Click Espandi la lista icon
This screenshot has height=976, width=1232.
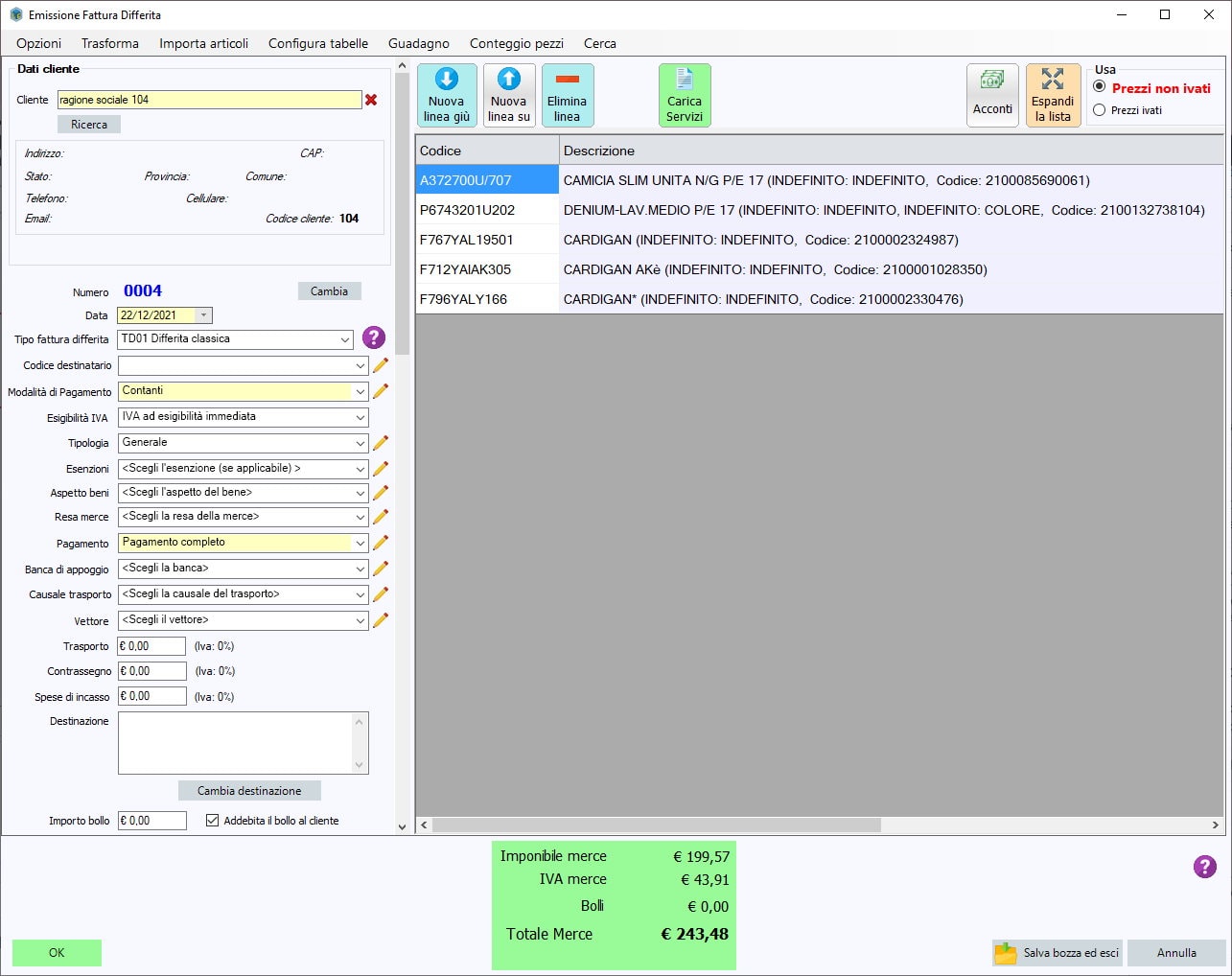tap(1053, 95)
